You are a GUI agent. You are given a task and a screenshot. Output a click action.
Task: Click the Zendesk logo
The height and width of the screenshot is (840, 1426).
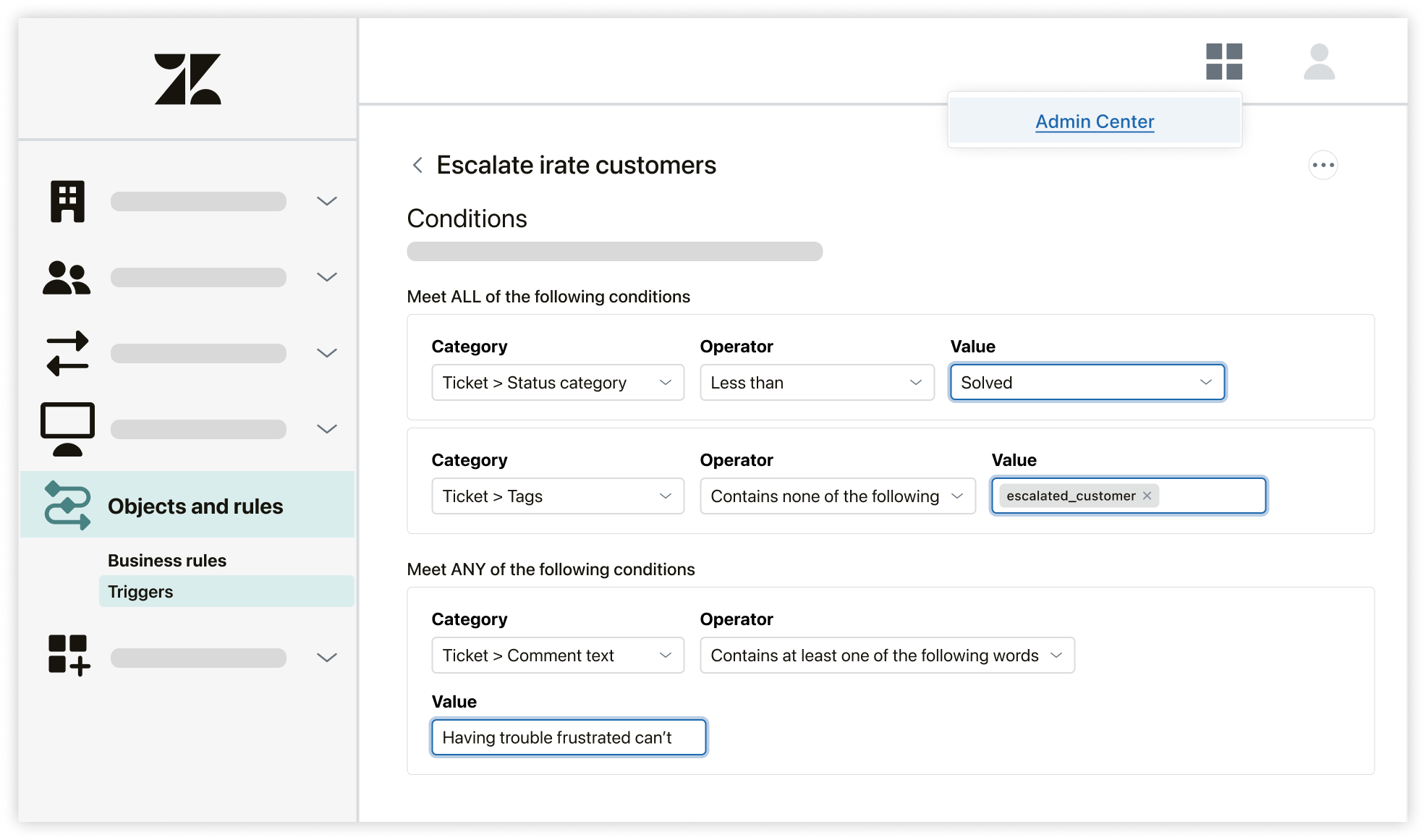(187, 79)
